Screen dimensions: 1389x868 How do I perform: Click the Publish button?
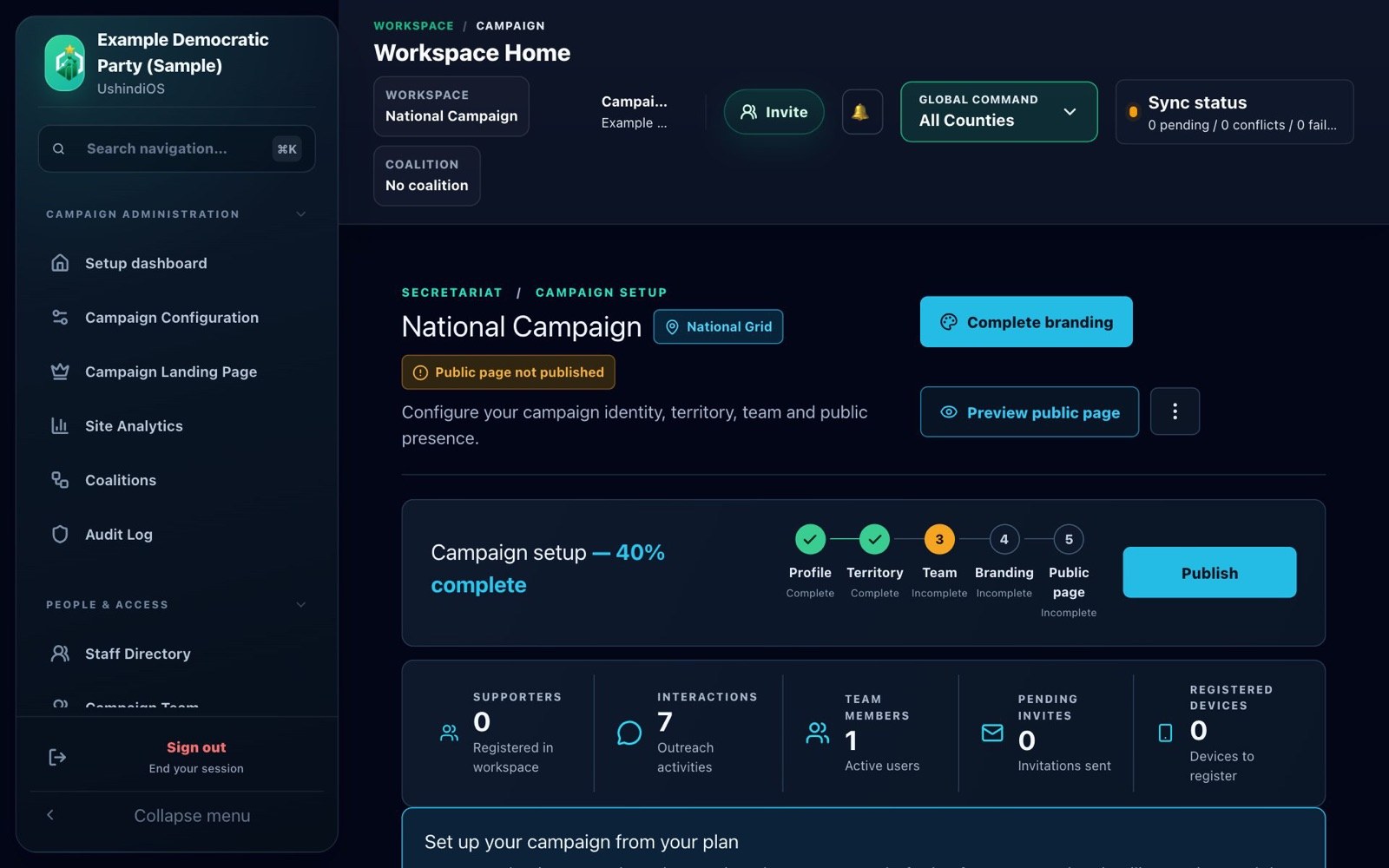click(1209, 572)
